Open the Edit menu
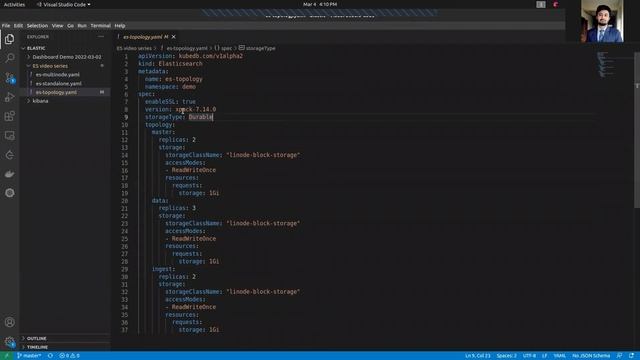This screenshot has height=360, width=640. point(18,25)
